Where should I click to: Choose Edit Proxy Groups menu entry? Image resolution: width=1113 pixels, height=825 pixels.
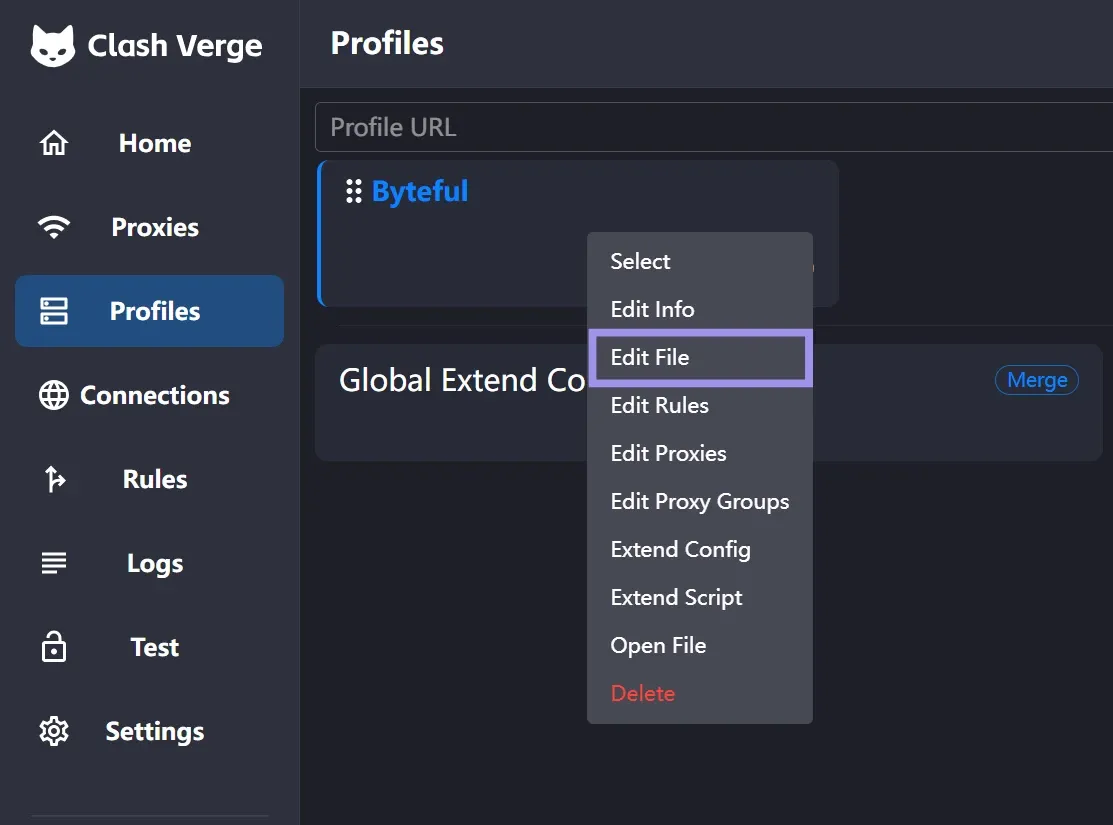point(700,501)
